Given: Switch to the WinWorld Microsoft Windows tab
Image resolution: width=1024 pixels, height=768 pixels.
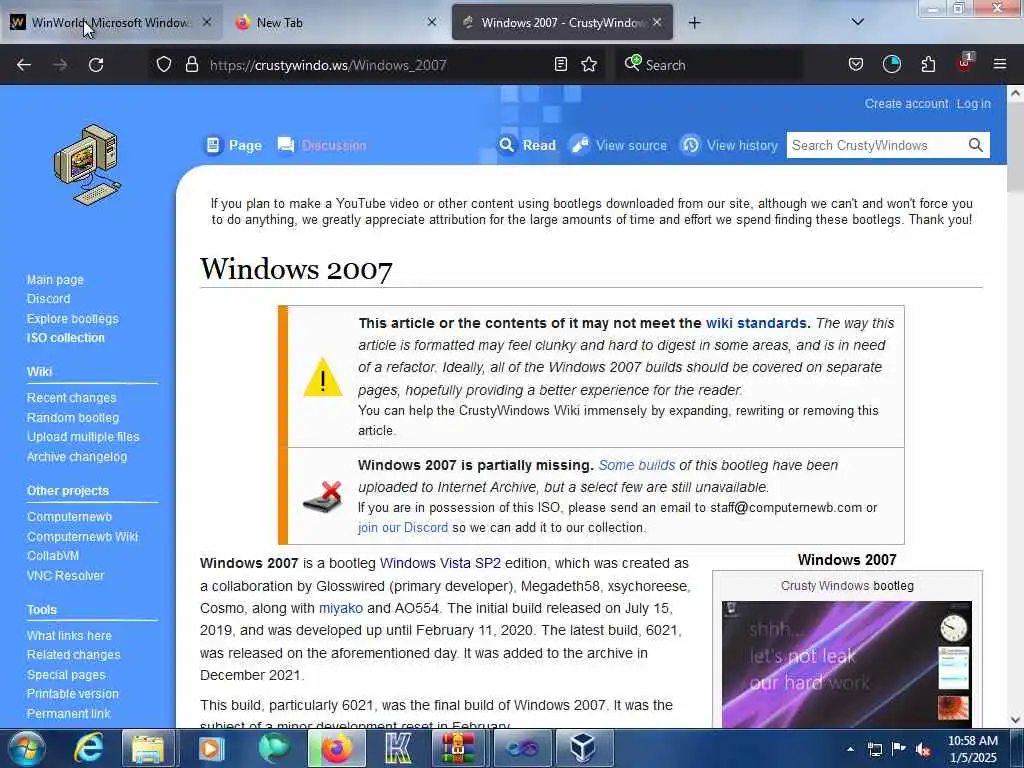Looking at the screenshot, I should pos(111,22).
